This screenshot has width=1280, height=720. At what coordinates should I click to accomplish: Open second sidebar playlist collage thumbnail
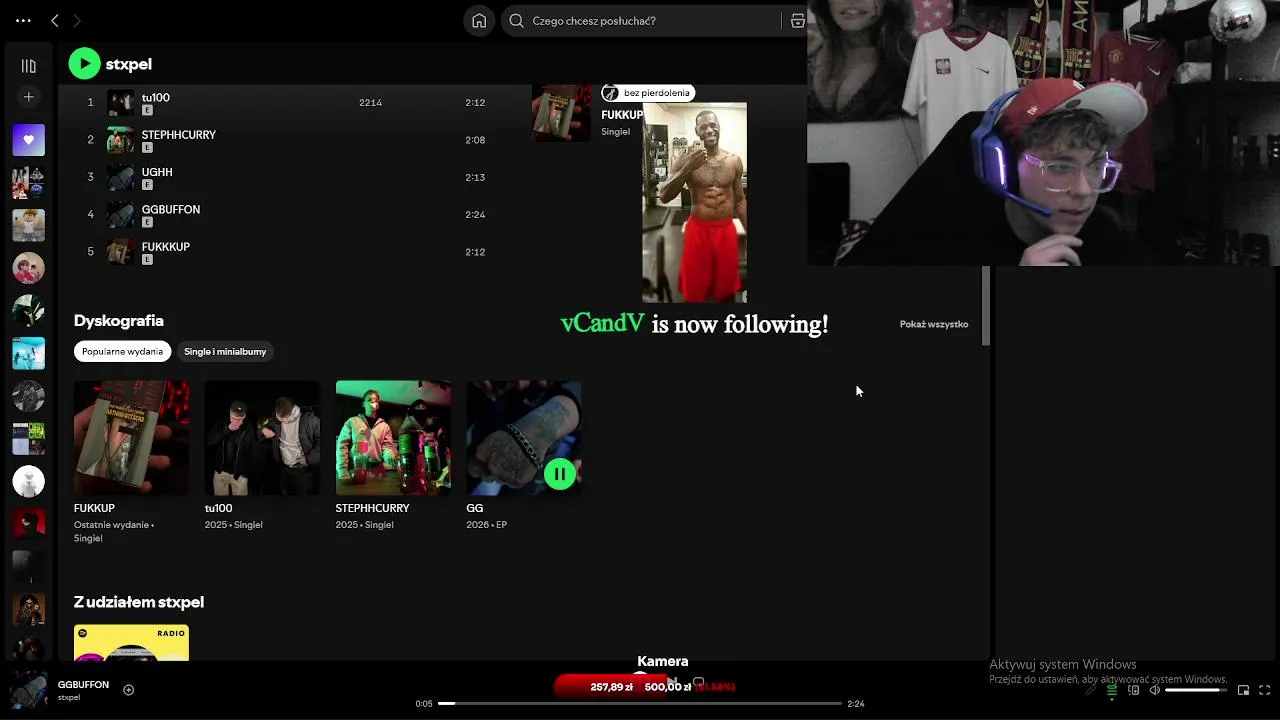coord(28,183)
